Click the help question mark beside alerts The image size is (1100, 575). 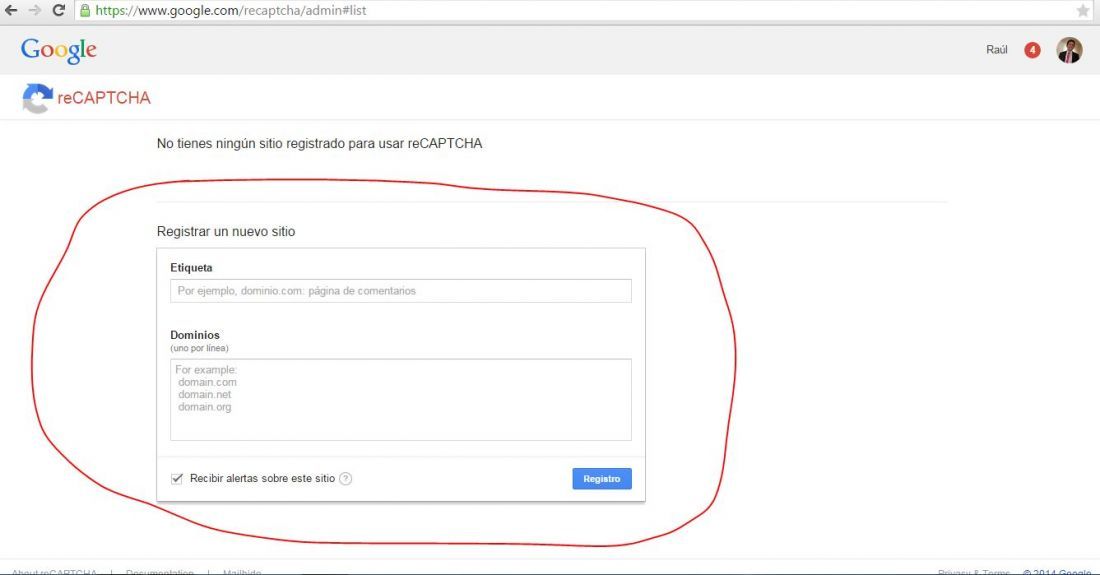345,479
